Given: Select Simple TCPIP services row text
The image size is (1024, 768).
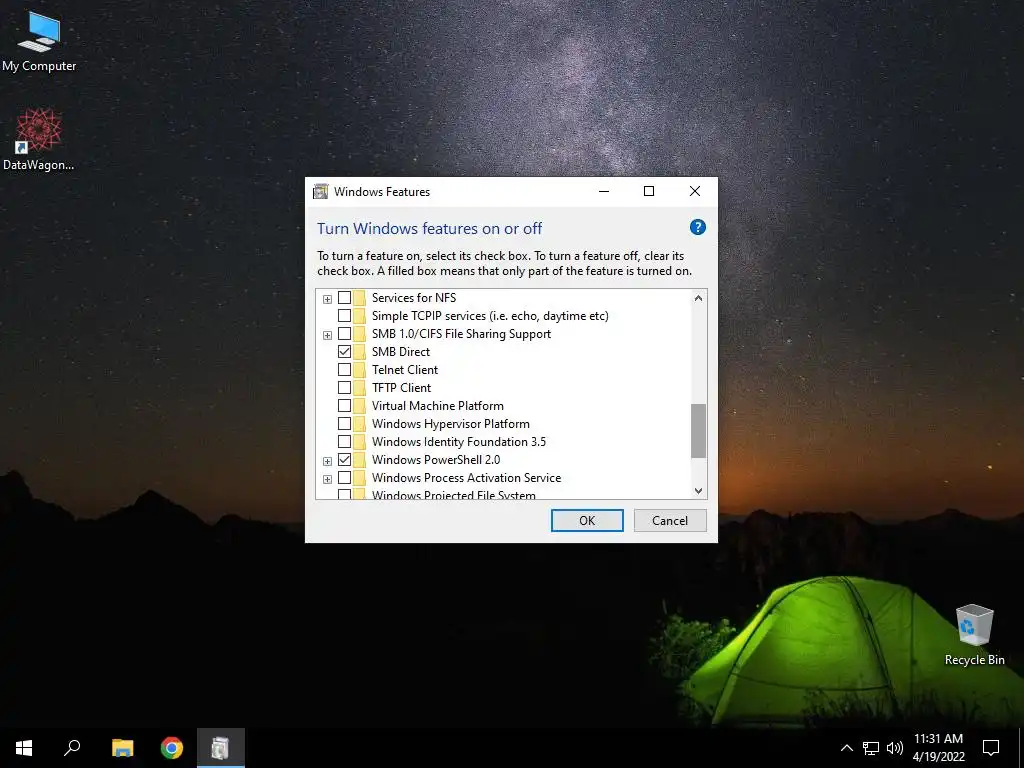Looking at the screenshot, I should point(490,315).
